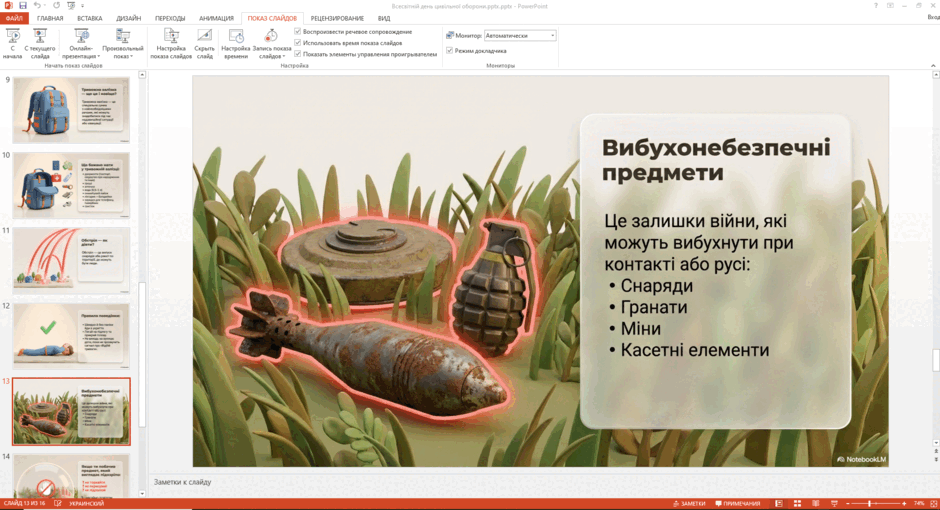
Task: Click the bullet text Снаряди
Action: [656, 286]
